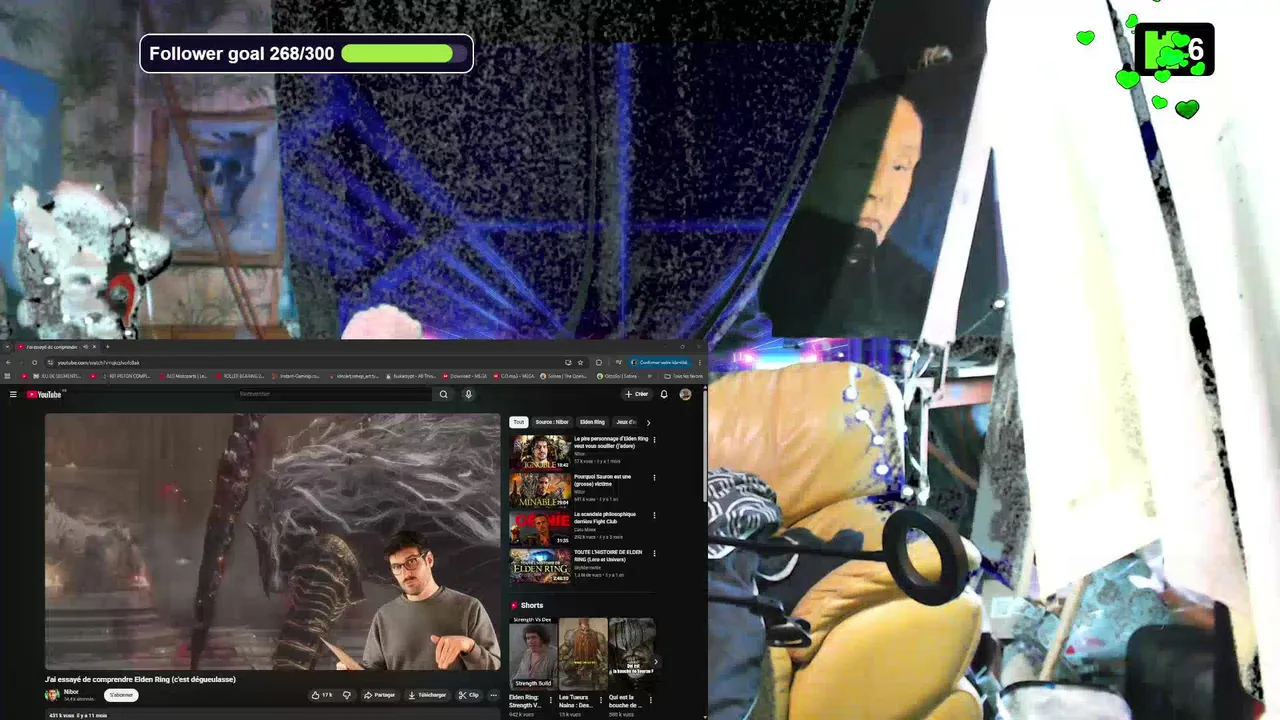Open the YouTube account avatar menu
Screen dimensions: 1280x720
685,394
